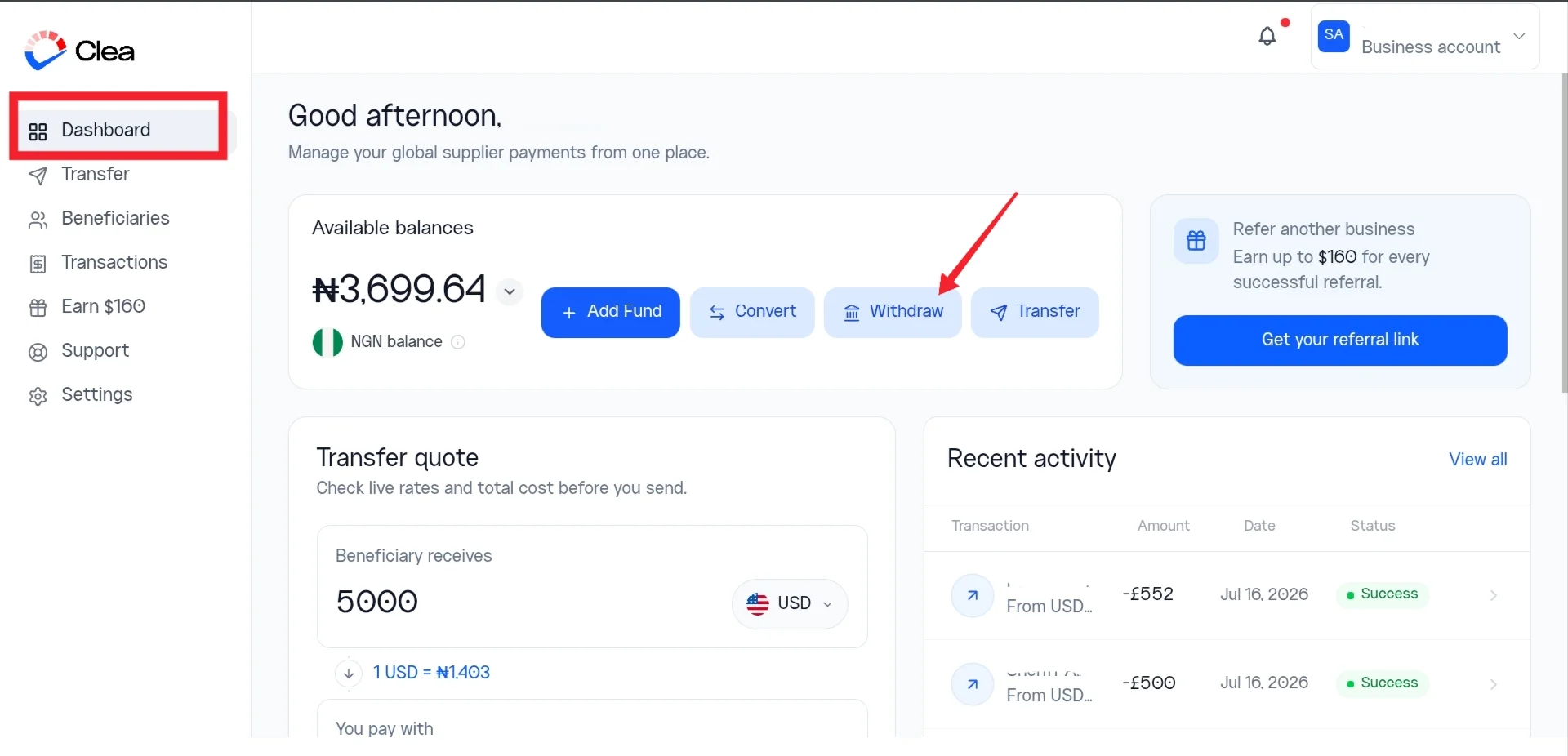Open the Support section

point(78,351)
